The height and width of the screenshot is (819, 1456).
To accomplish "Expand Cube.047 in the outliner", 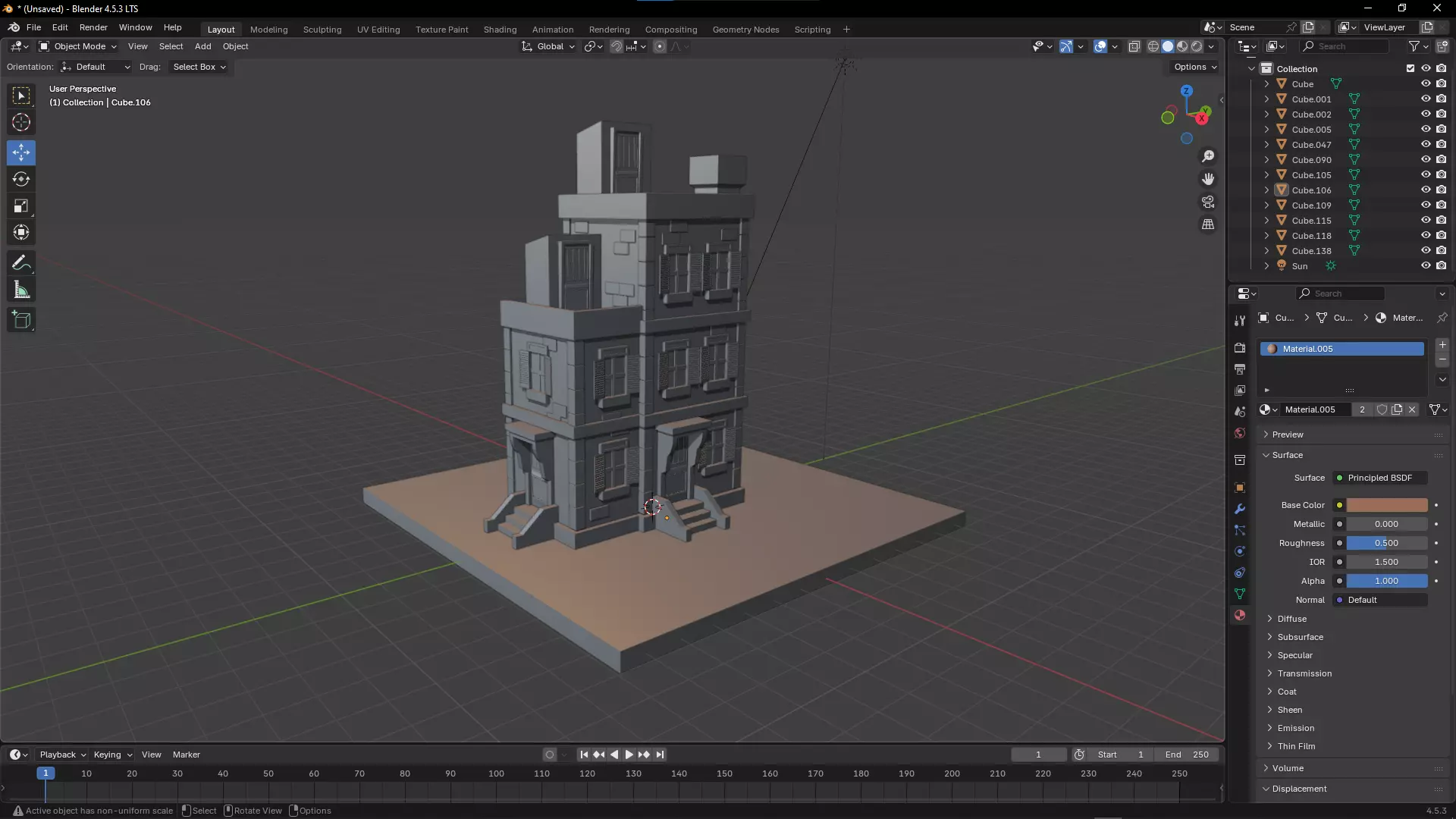I will [1266, 145].
